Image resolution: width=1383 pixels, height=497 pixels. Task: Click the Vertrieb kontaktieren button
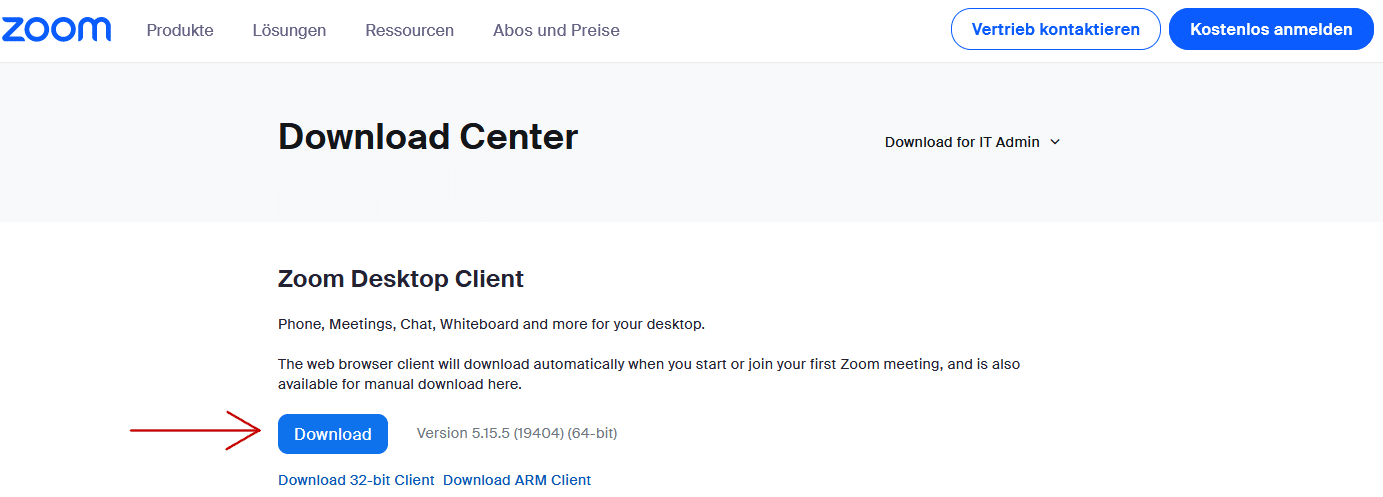pos(1055,29)
